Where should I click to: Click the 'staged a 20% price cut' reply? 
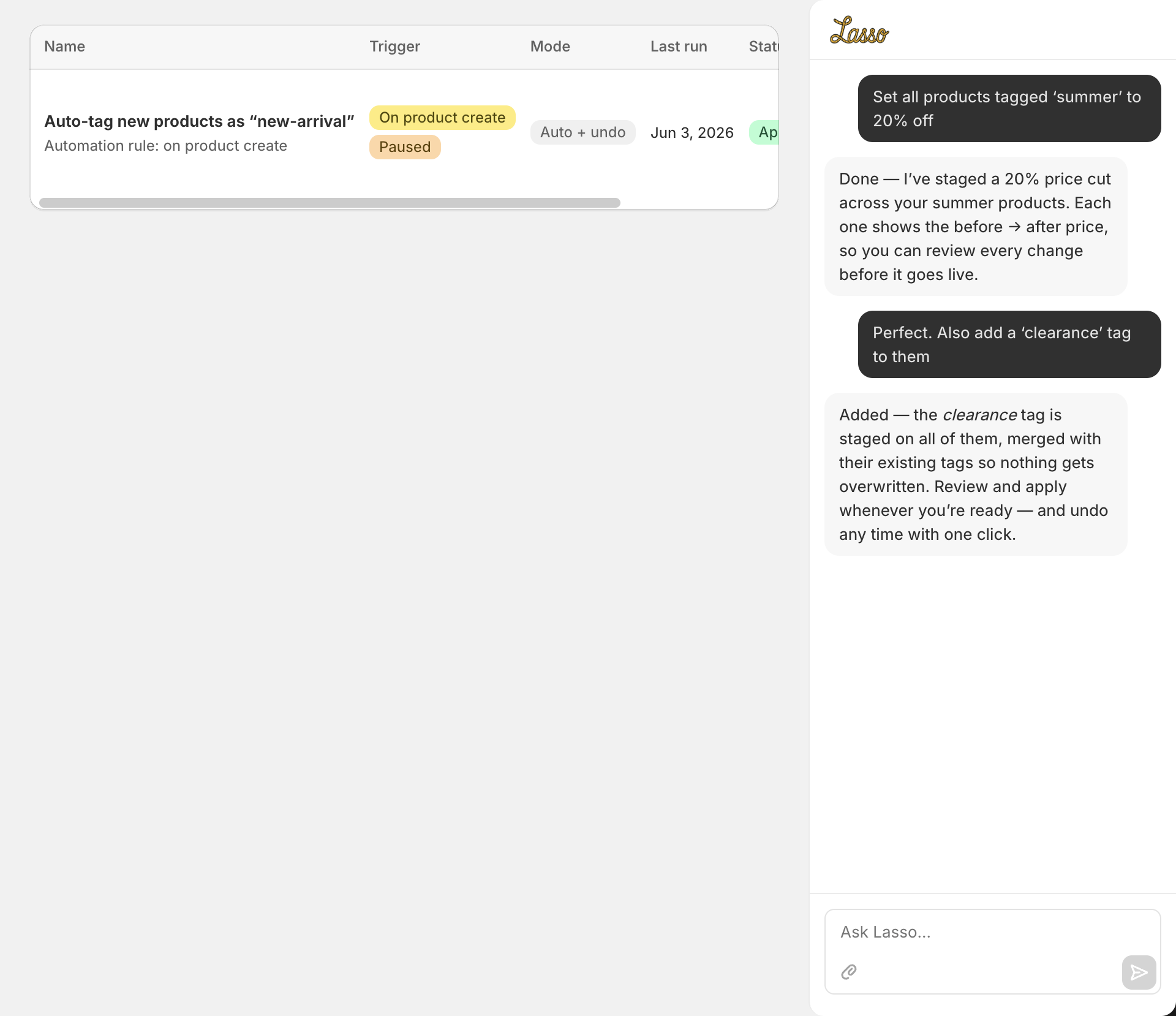tap(976, 227)
